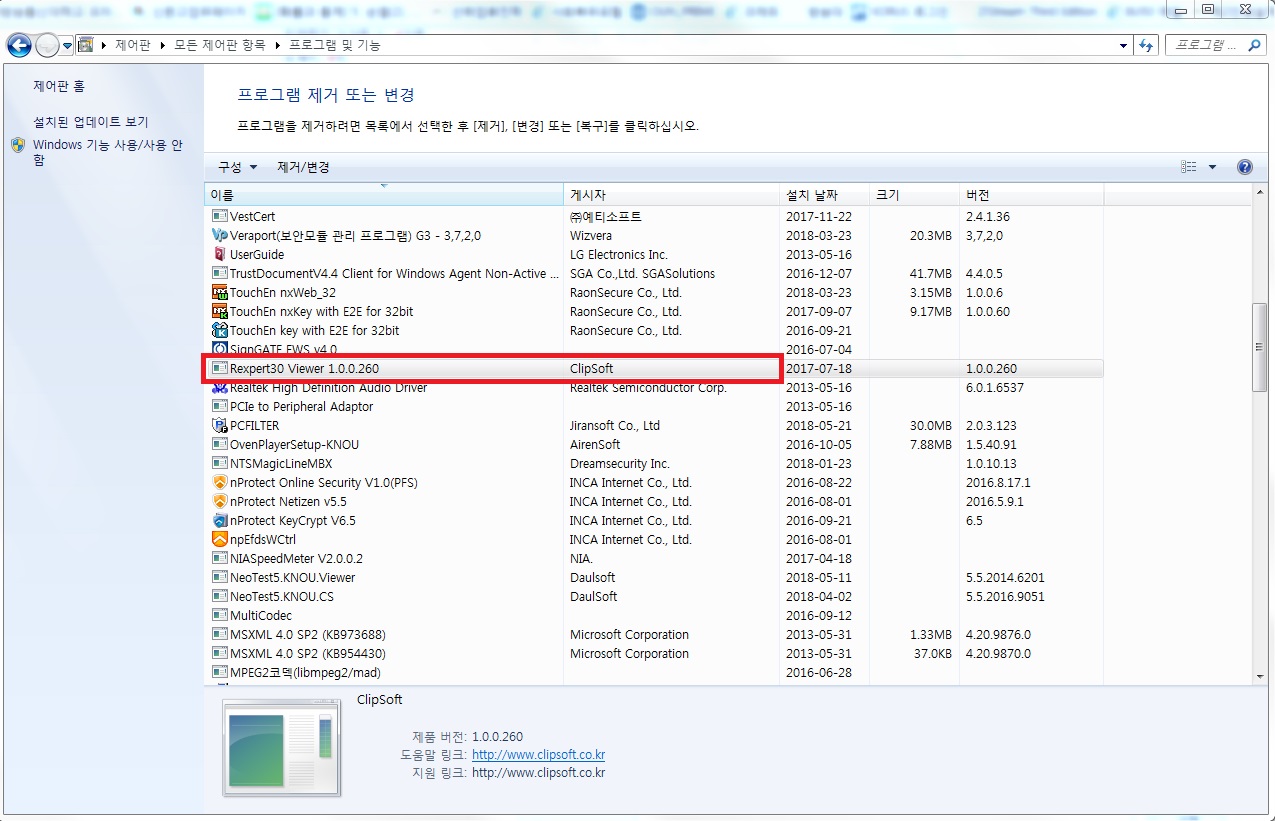Click the npEfdsWCtrl orange icon
Viewport: 1275px width, 821px height.
[x=220, y=539]
